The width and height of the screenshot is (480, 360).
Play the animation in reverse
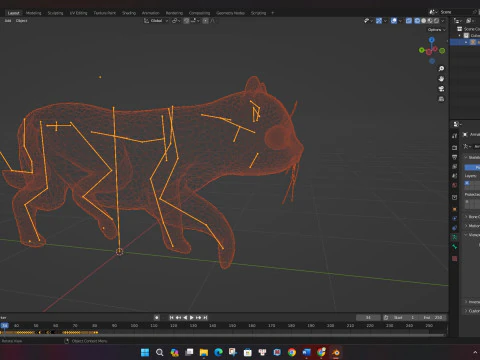185,318
